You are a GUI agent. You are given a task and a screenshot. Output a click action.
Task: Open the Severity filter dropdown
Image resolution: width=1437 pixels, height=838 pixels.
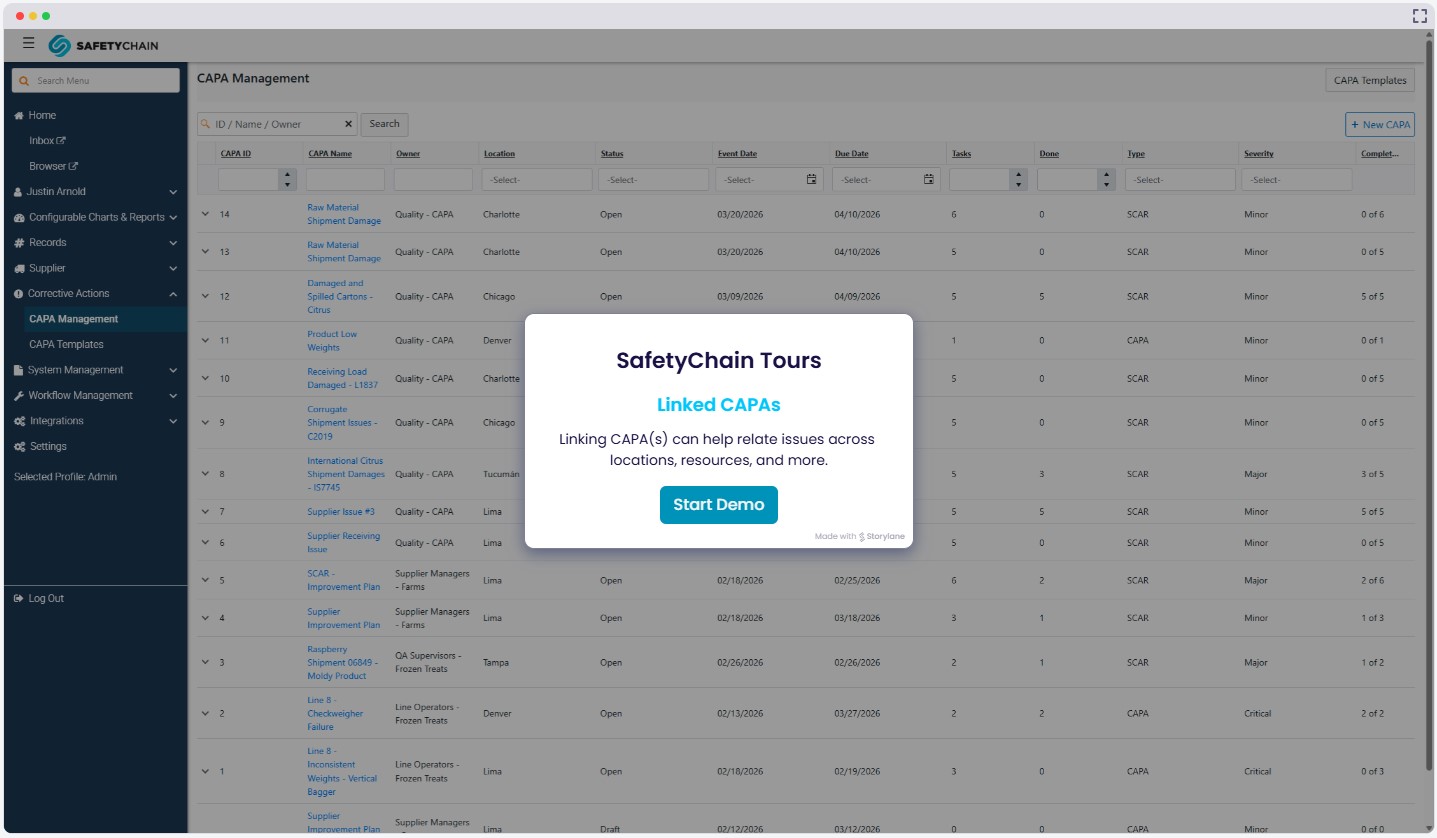1297,180
